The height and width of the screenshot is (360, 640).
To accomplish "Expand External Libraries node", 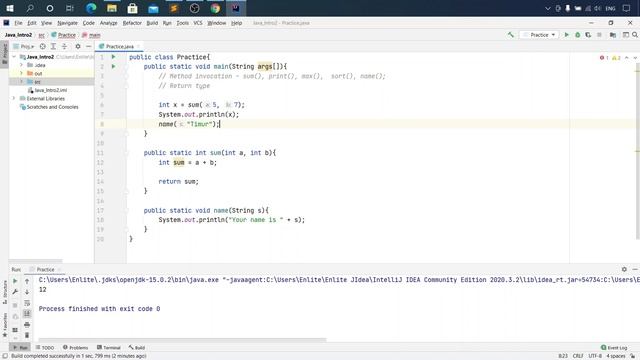I will pos(14,98).
